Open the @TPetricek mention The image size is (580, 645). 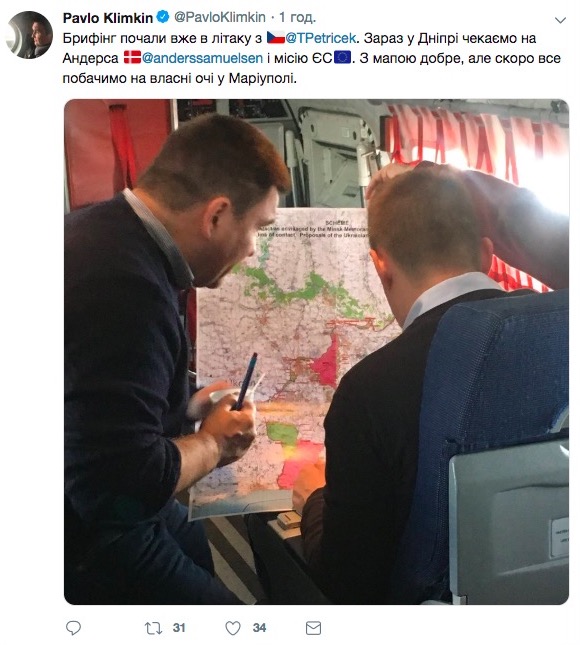pos(320,38)
